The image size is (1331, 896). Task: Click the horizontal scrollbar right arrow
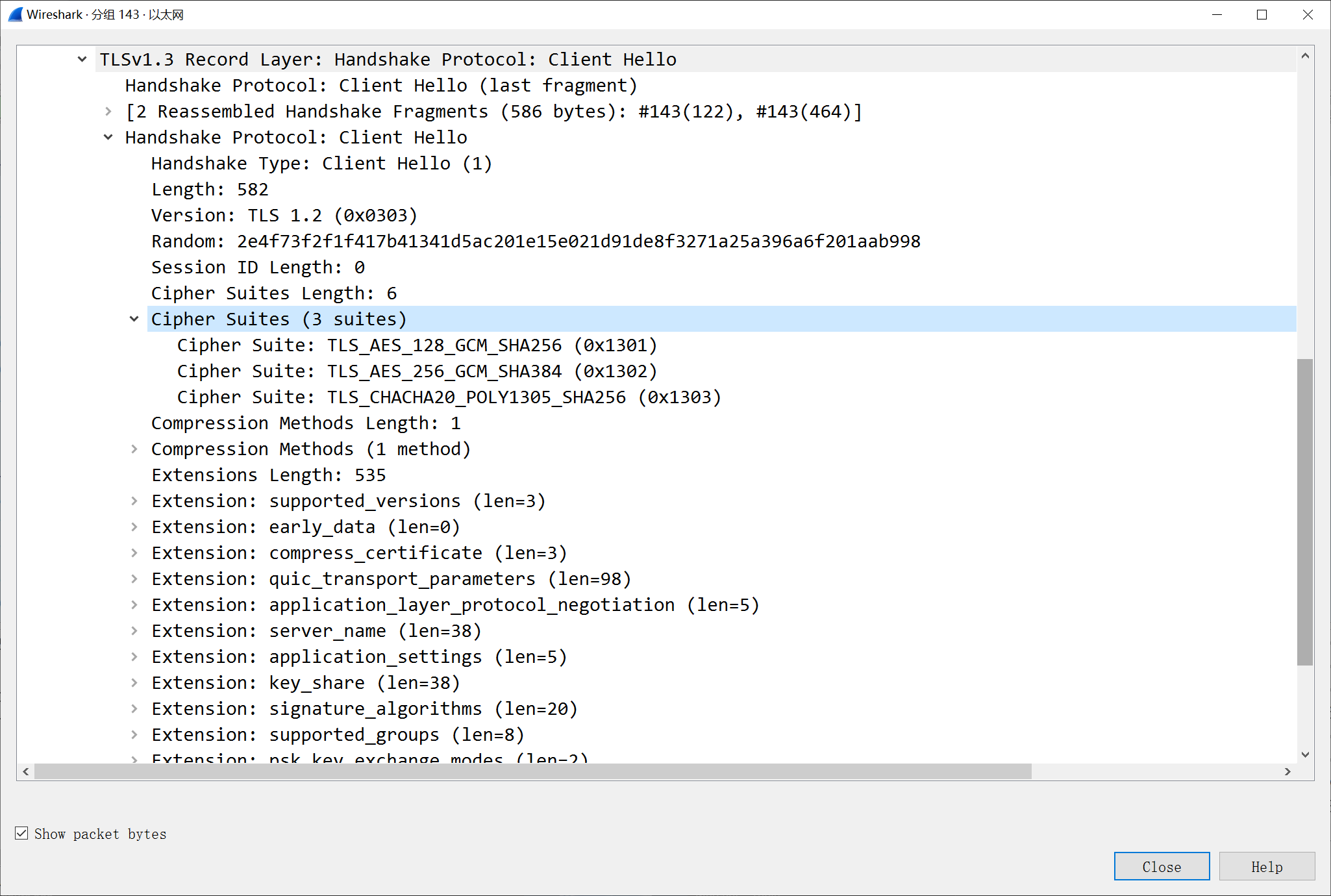1287,771
